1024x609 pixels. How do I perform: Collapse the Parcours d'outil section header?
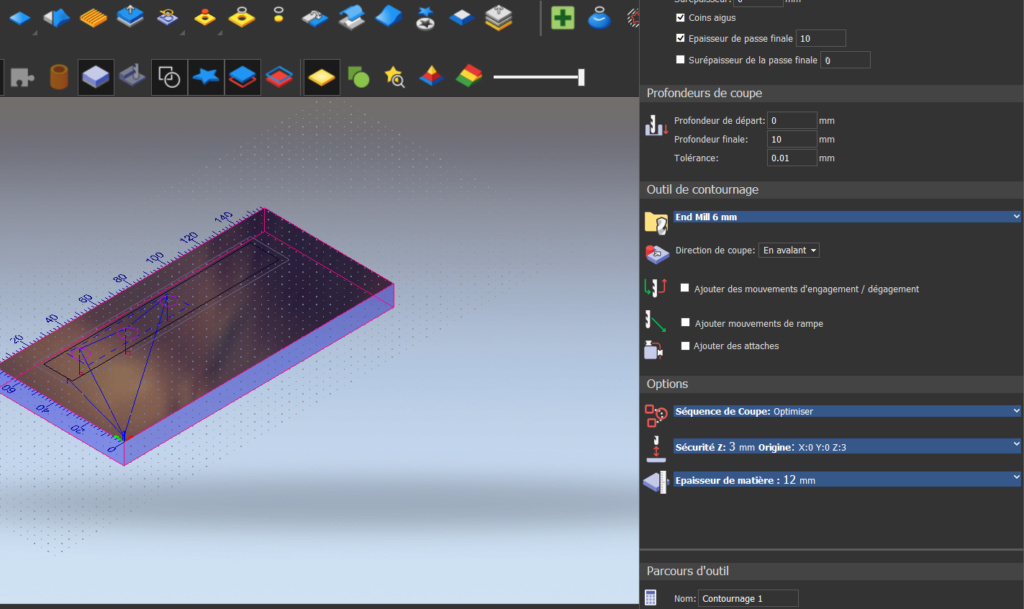coord(831,571)
